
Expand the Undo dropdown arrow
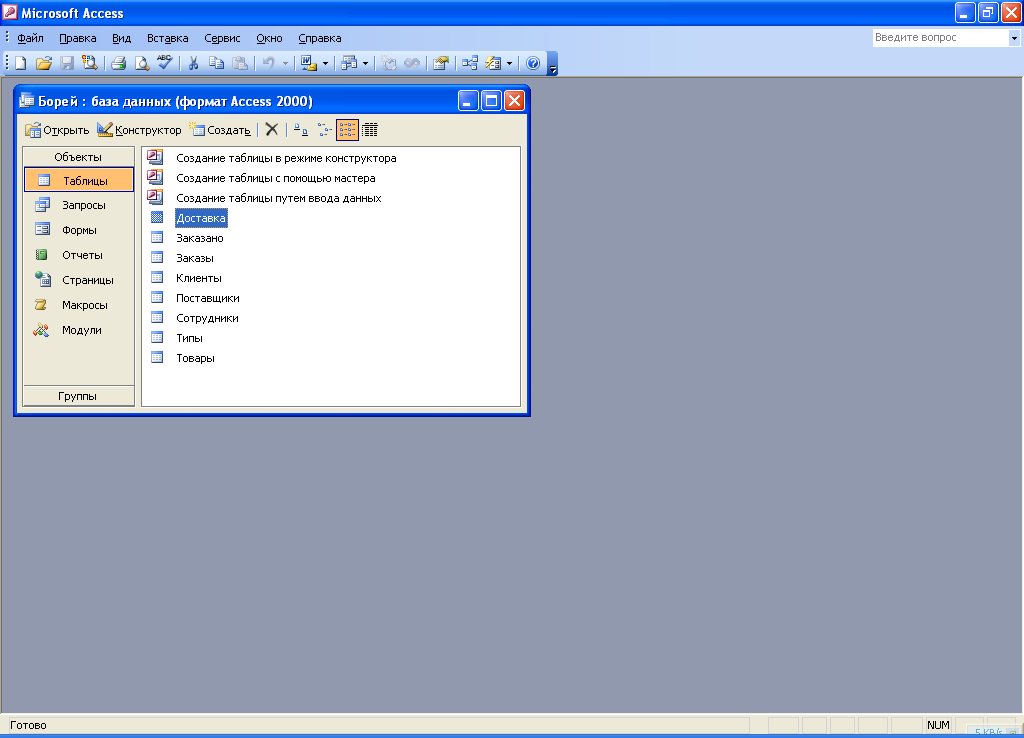(x=285, y=63)
